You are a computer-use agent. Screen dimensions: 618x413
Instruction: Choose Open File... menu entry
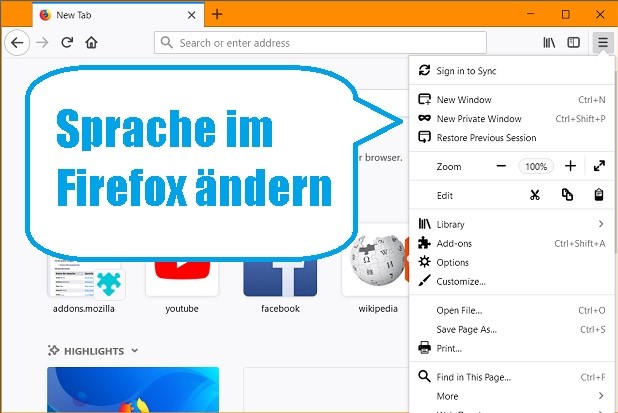click(512, 310)
